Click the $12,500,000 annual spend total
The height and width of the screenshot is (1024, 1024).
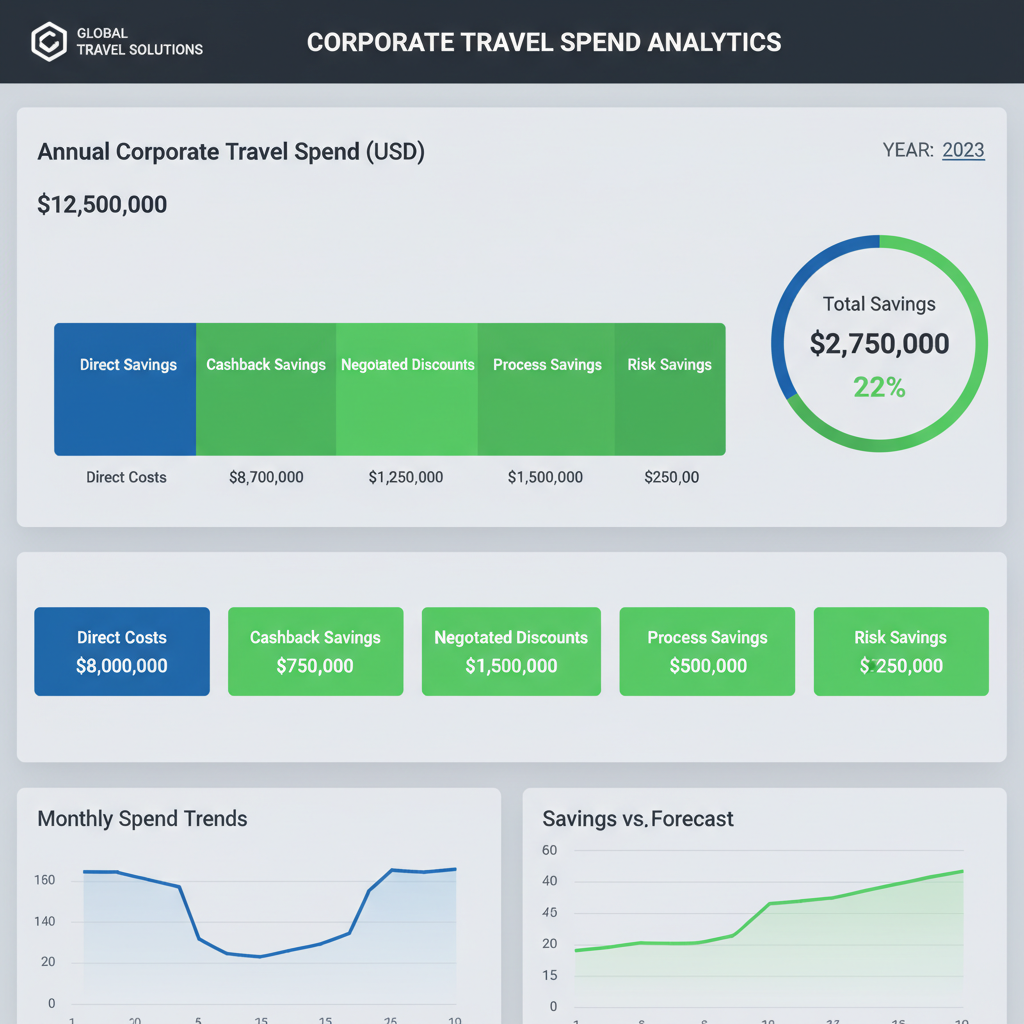coord(102,205)
